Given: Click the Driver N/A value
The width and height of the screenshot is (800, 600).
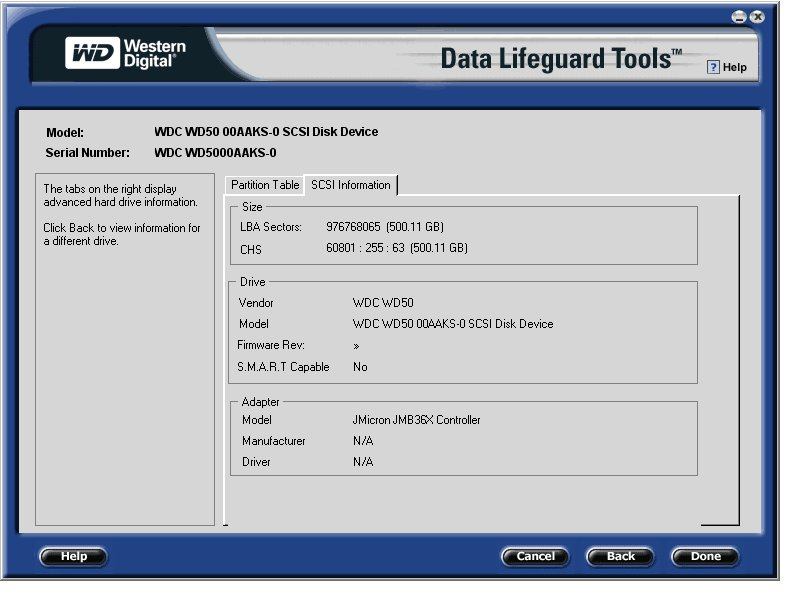Looking at the screenshot, I should click(x=363, y=462).
